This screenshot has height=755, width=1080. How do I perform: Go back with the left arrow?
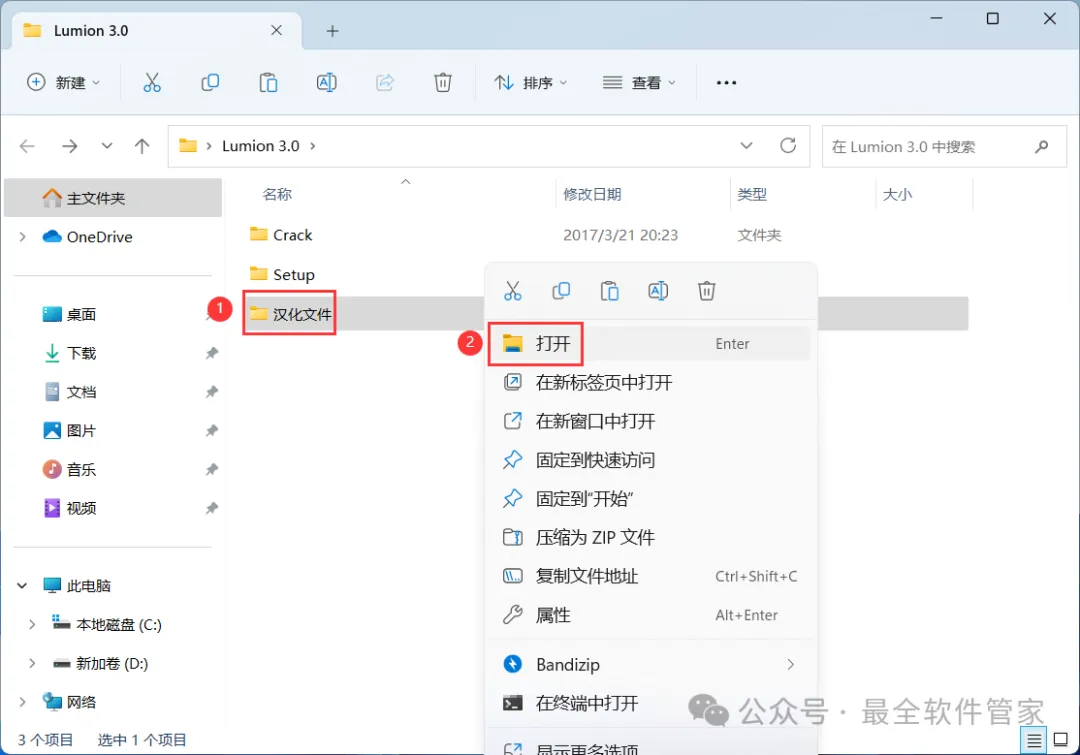coord(28,146)
